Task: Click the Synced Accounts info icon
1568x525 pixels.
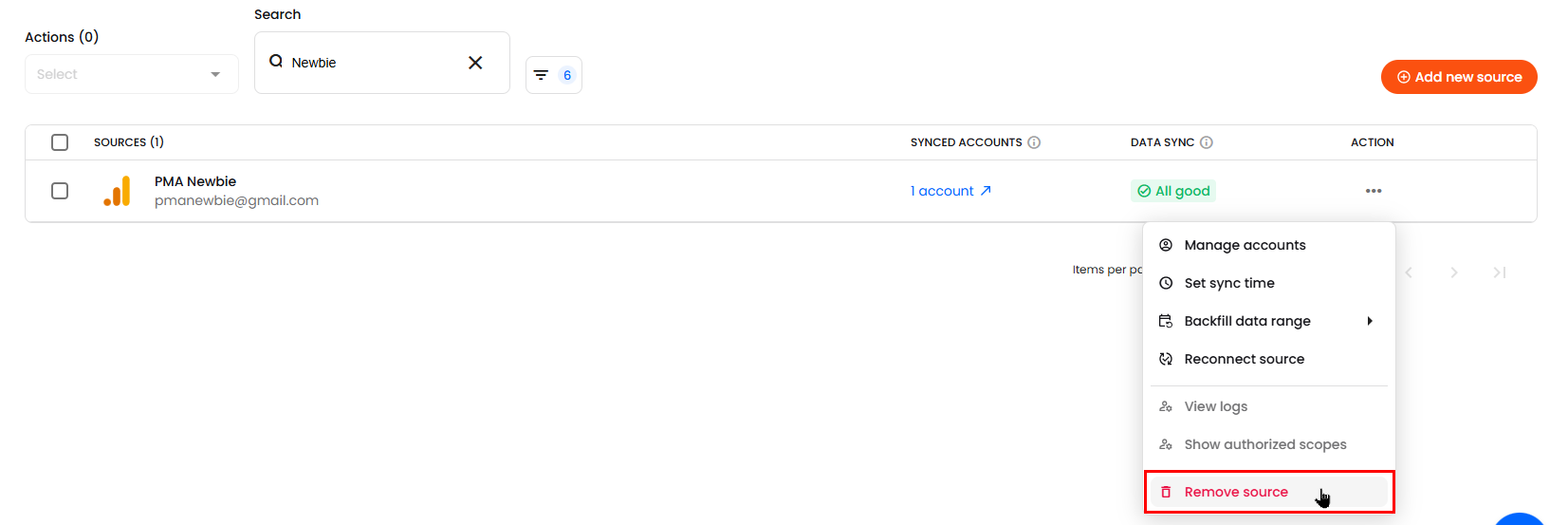Action: coord(1034,142)
